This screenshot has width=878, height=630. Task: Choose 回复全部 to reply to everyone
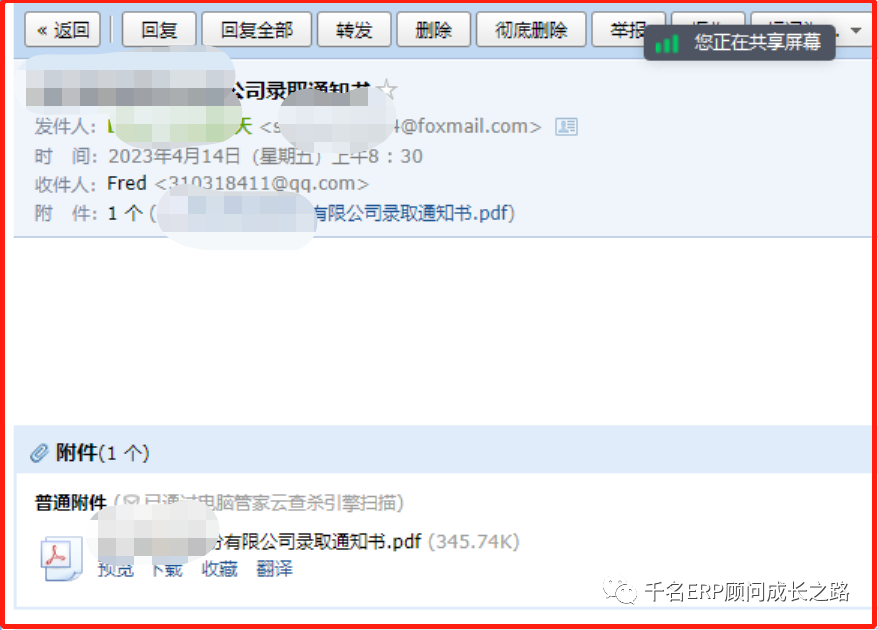[x=256, y=30]
